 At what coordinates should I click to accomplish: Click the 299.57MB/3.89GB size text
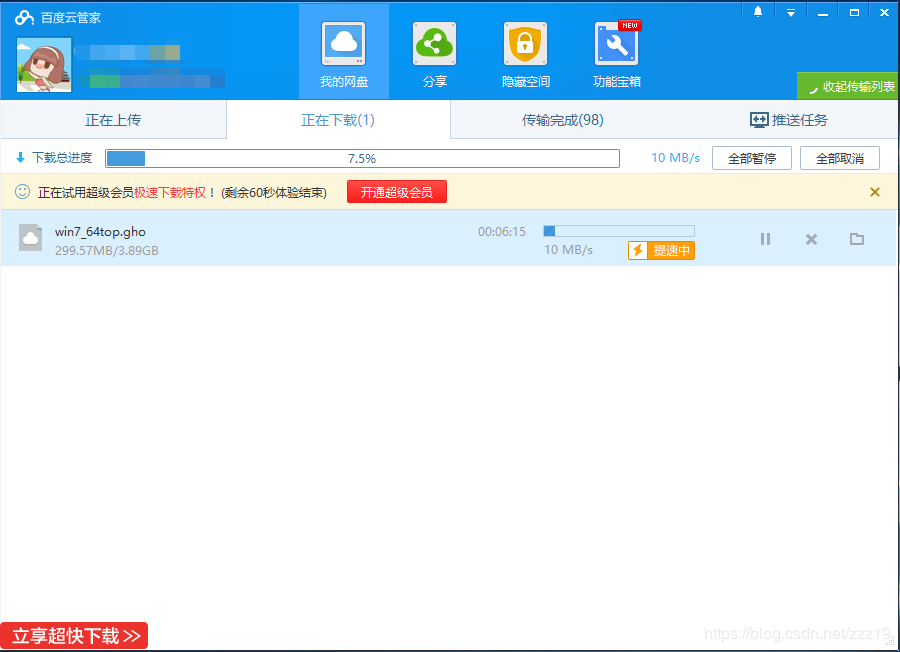(x=107, y=251)
